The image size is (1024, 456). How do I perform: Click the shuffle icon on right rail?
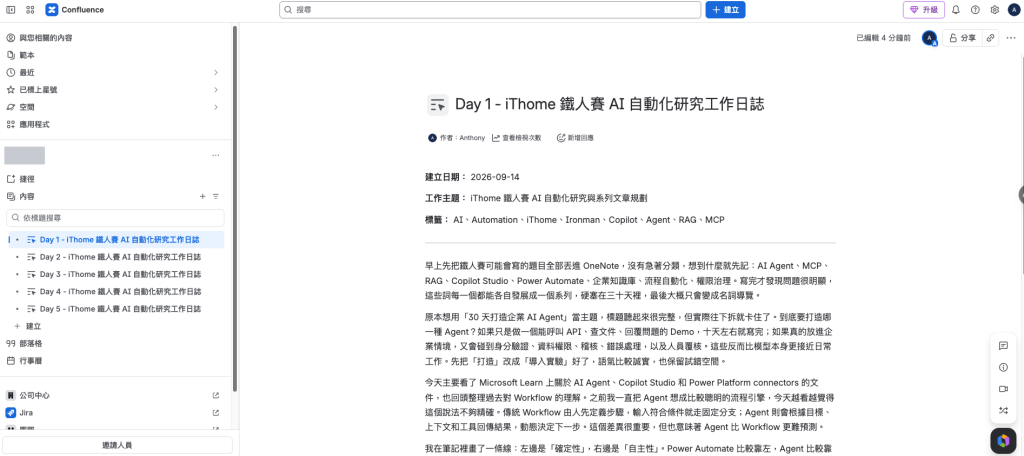(x=1004, y=410)
